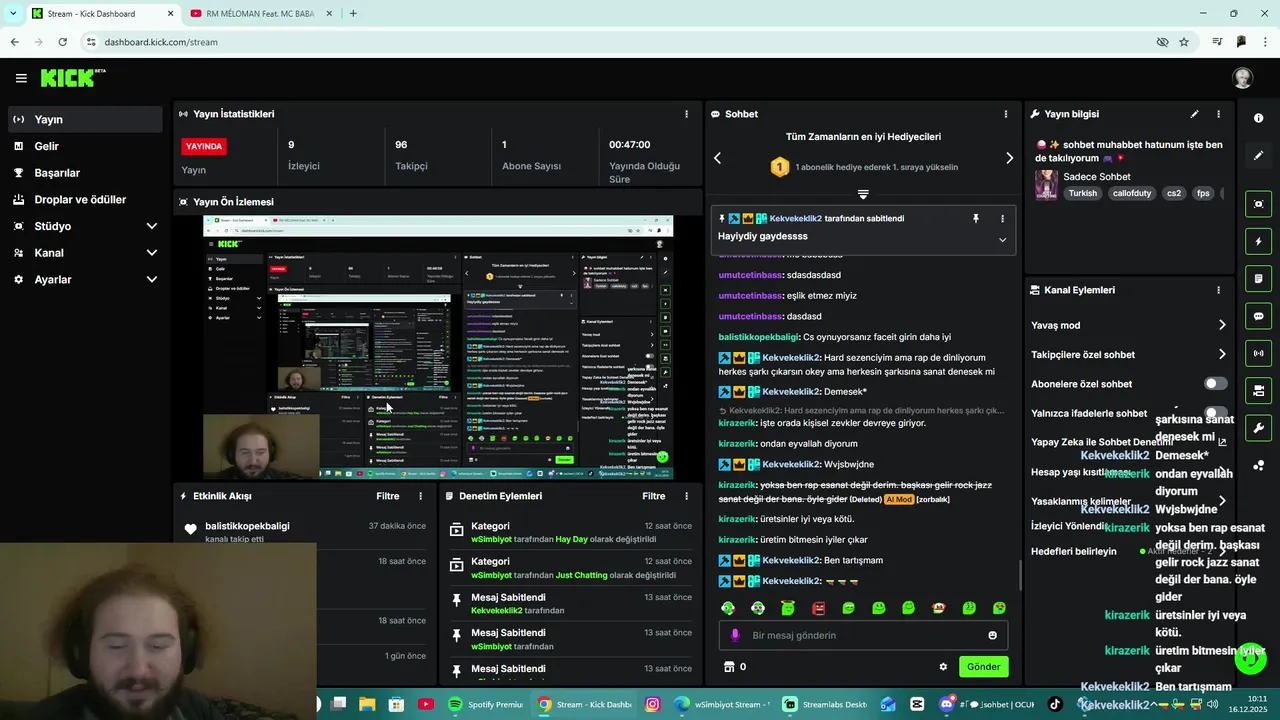
Task: Toggle the wrench widget in right sidebar
Action: 1258,428
